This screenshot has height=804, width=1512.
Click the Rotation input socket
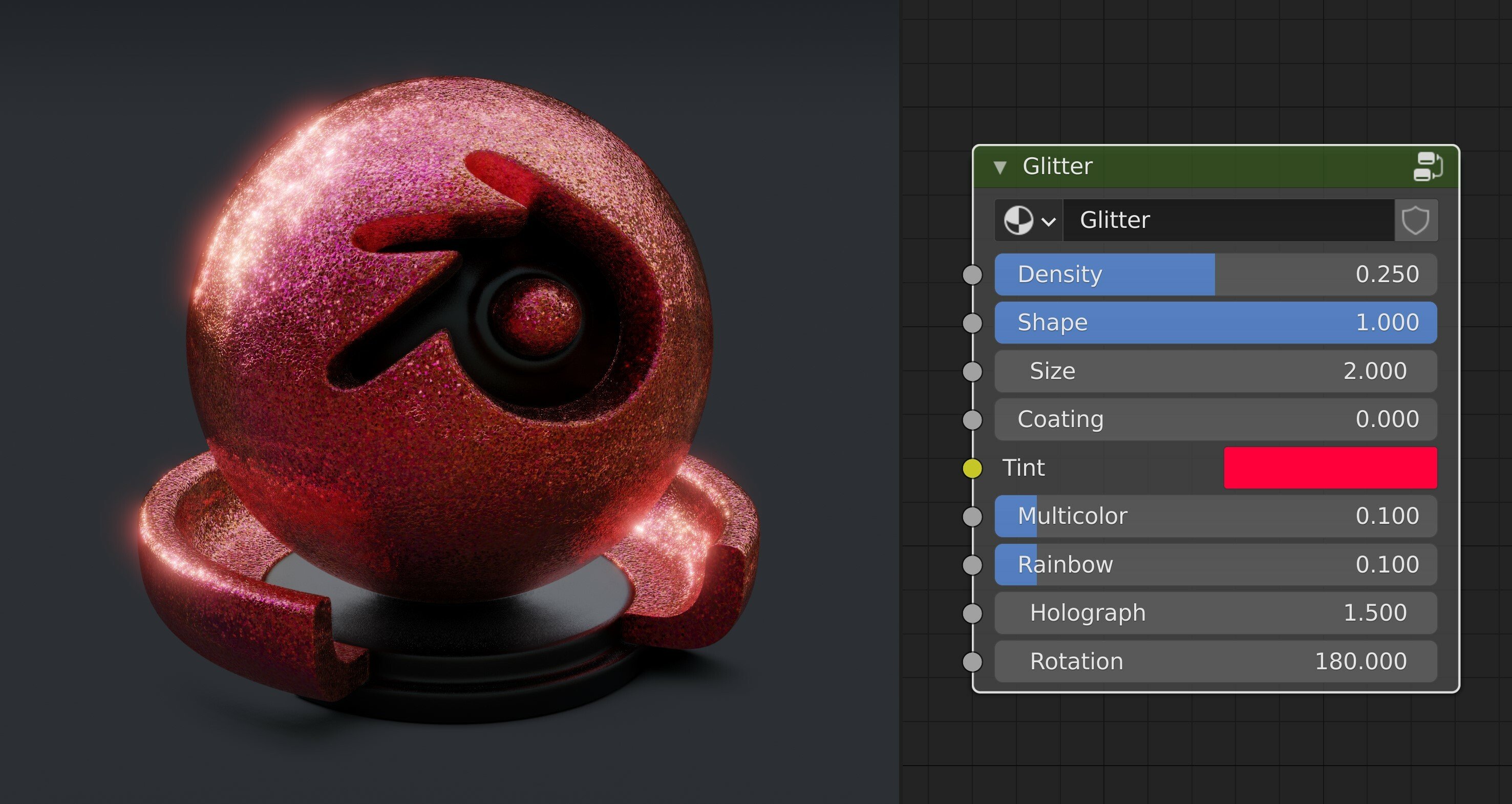point(972,661)
